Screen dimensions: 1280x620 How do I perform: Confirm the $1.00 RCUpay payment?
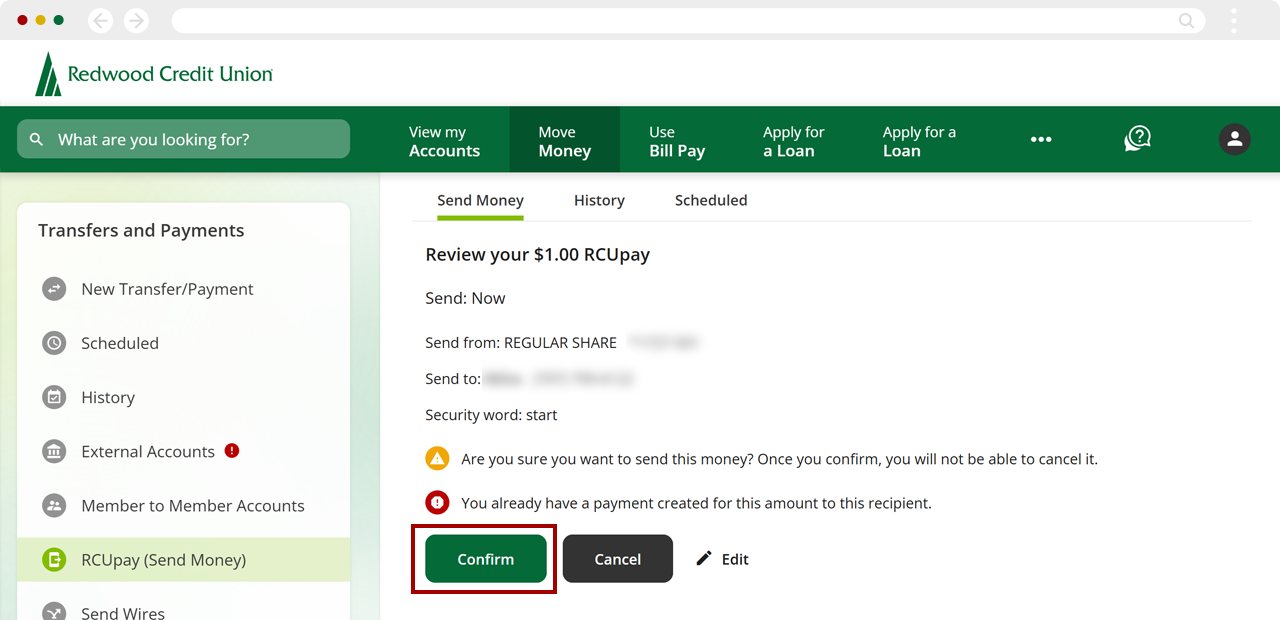(x=486, y=559)
